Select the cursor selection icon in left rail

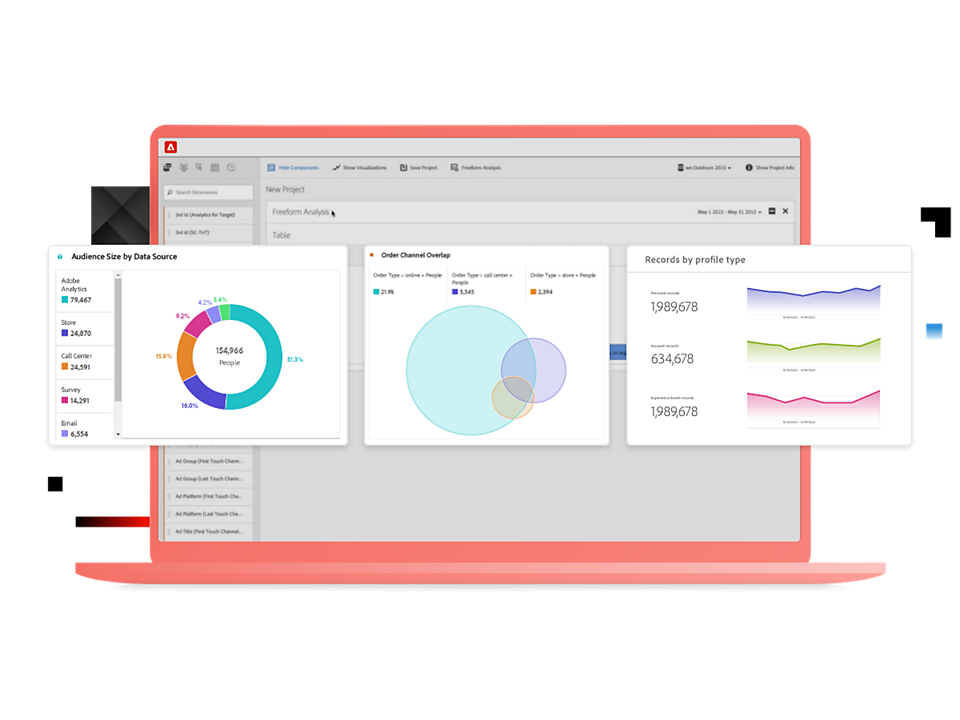[x=199, y=167]
